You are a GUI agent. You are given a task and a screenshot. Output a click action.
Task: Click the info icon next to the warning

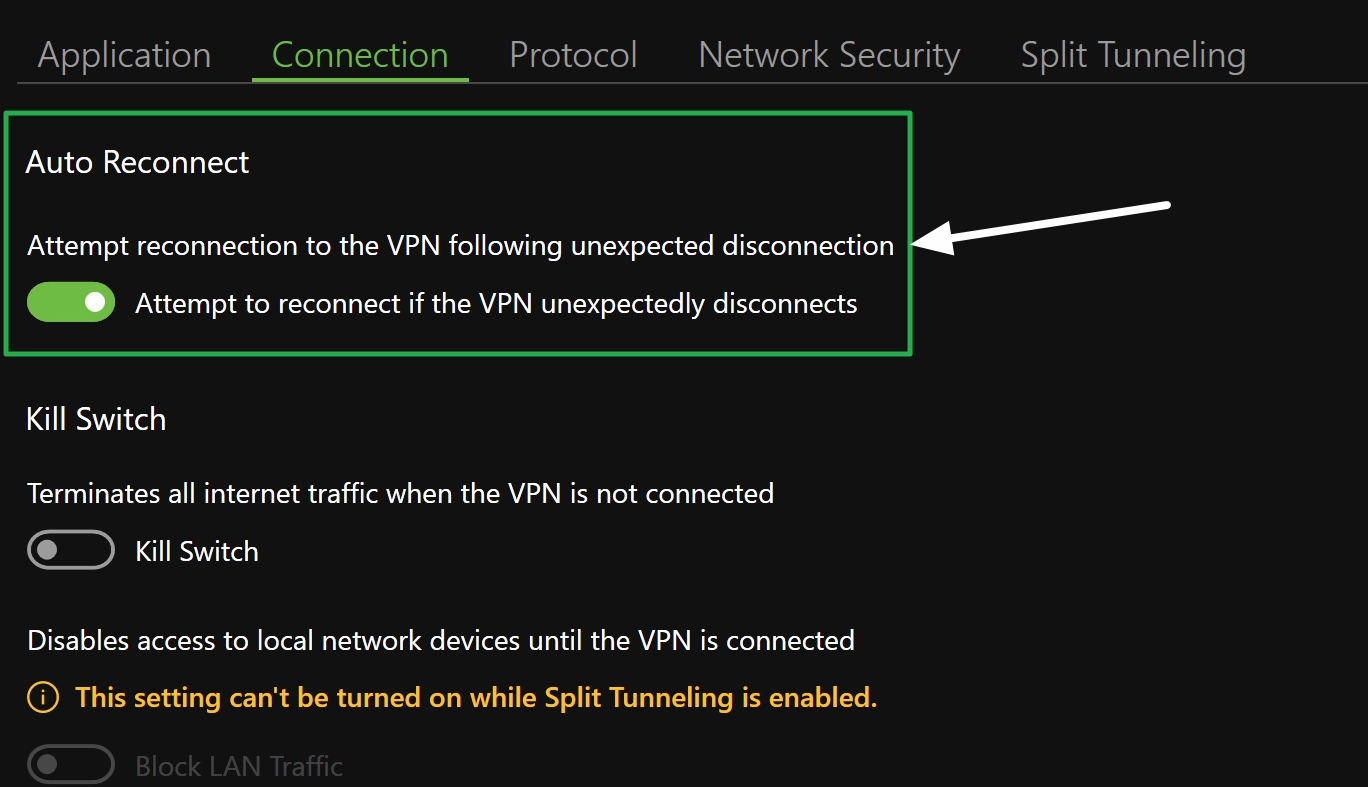point(41,697)
